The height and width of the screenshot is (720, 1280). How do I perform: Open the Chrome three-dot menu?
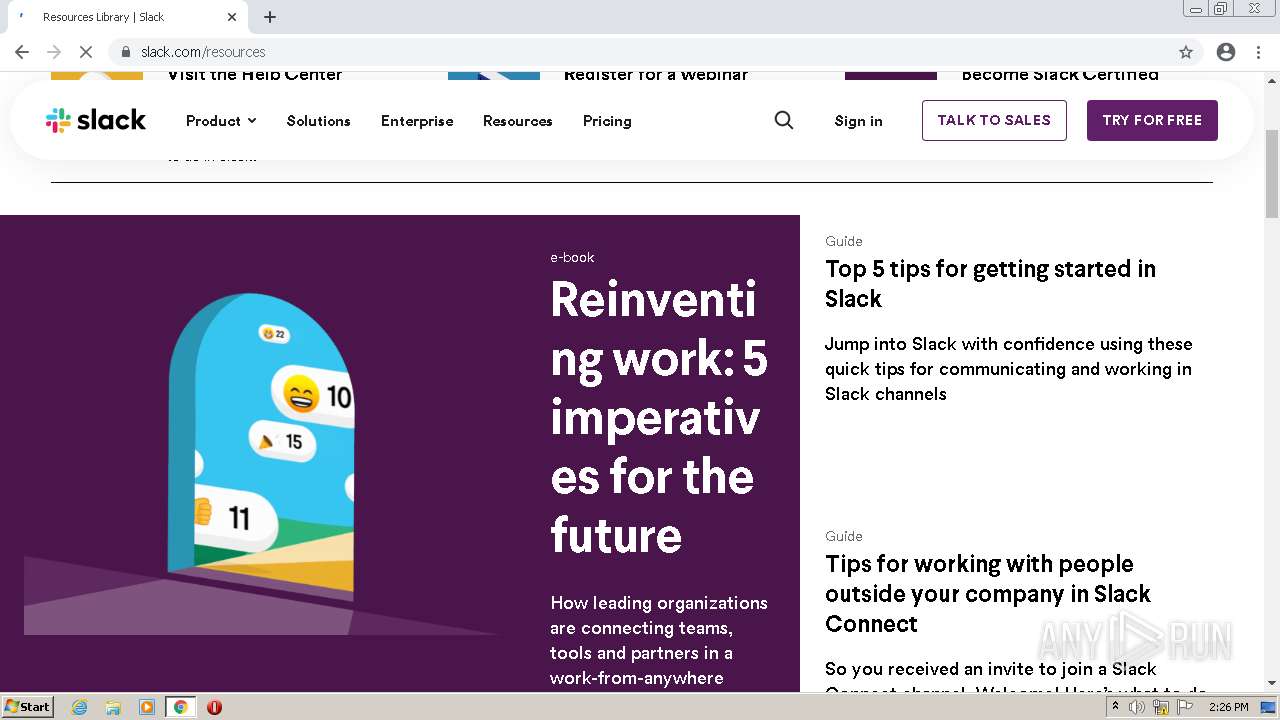coord(1258,52)
